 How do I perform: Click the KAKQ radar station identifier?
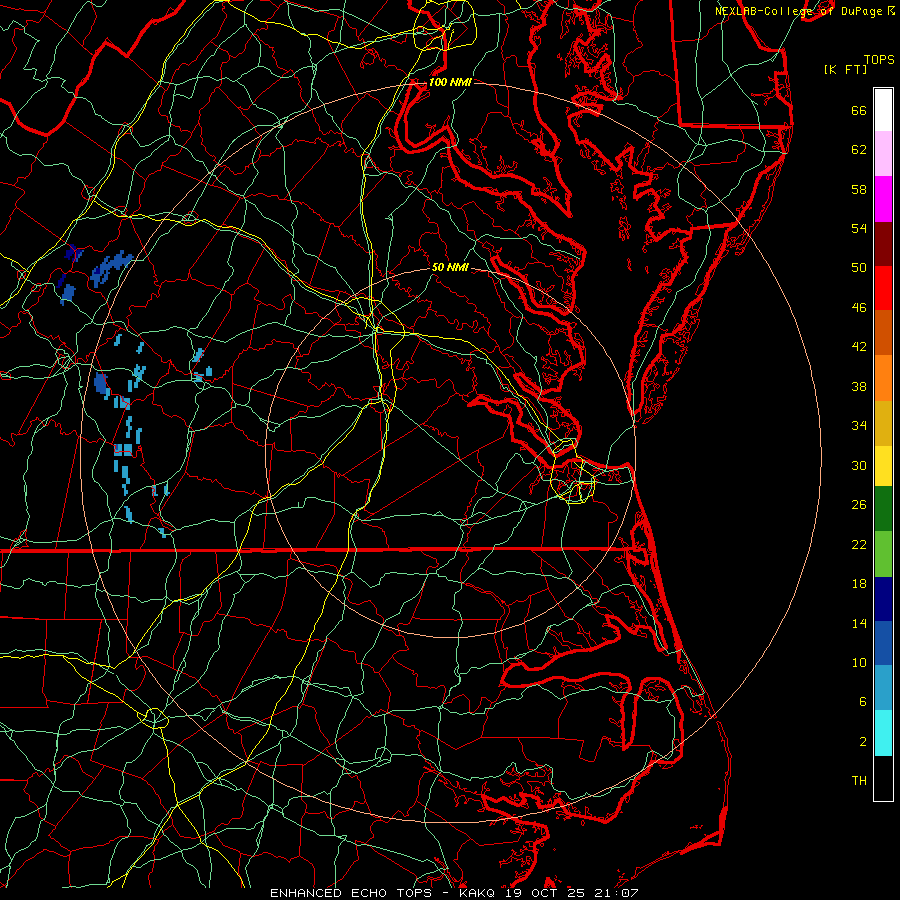(x=479, y=893)
